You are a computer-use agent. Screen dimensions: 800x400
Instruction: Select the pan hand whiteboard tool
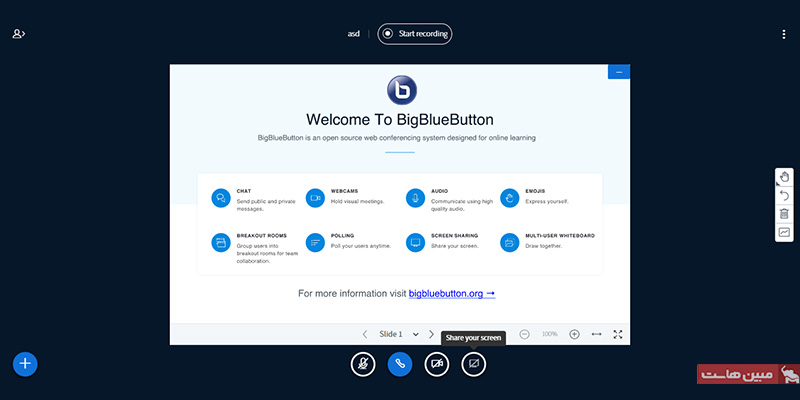coord(784,177)
